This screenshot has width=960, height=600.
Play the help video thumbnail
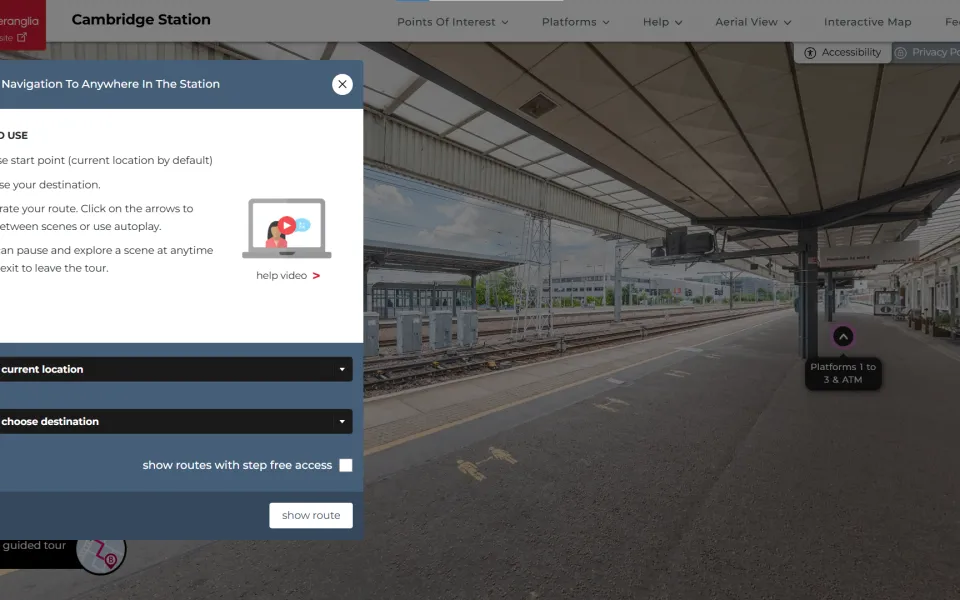[x=287, y=228]
